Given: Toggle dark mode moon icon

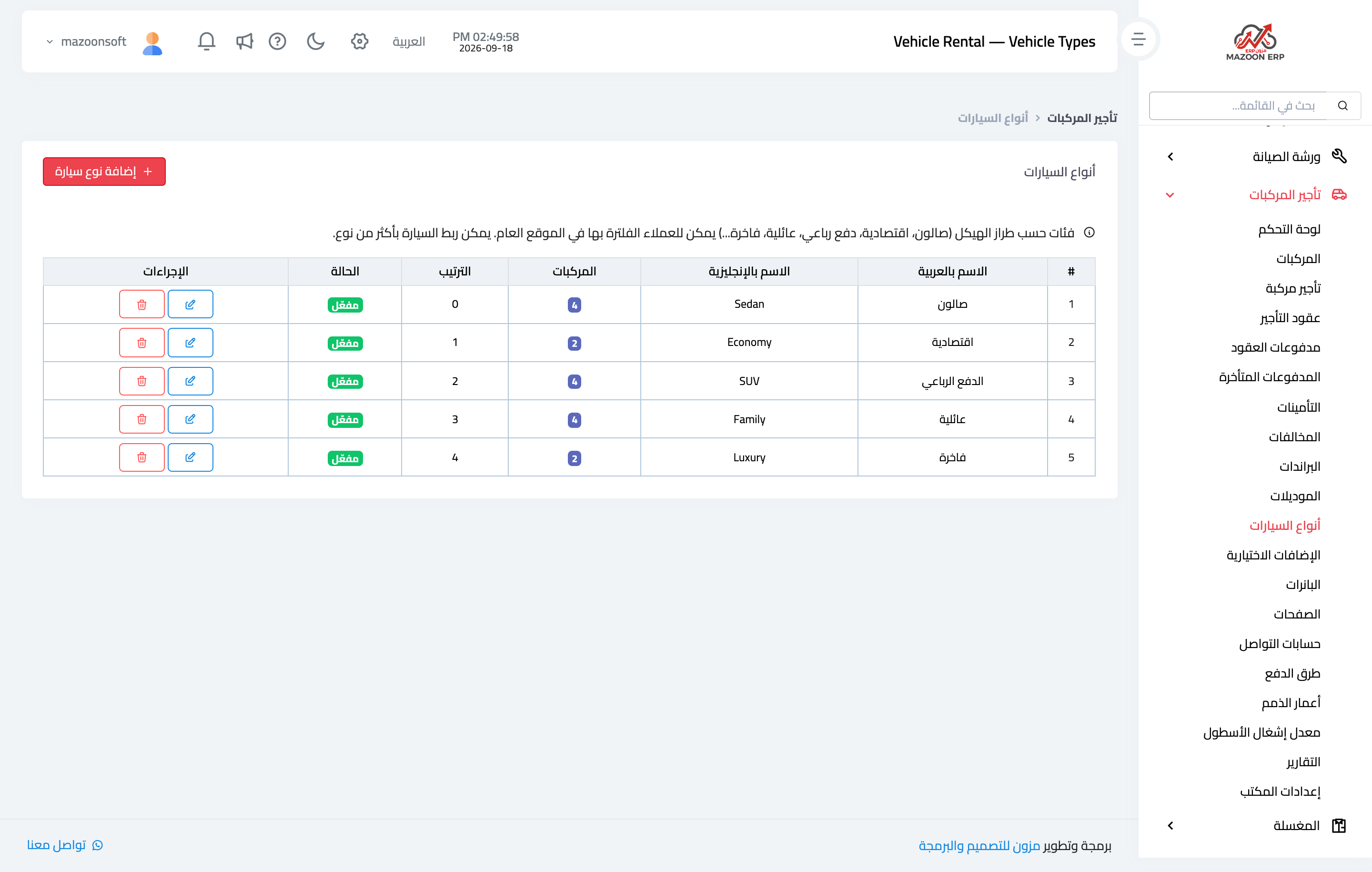Looking at the screenshot, I should 316,41.
